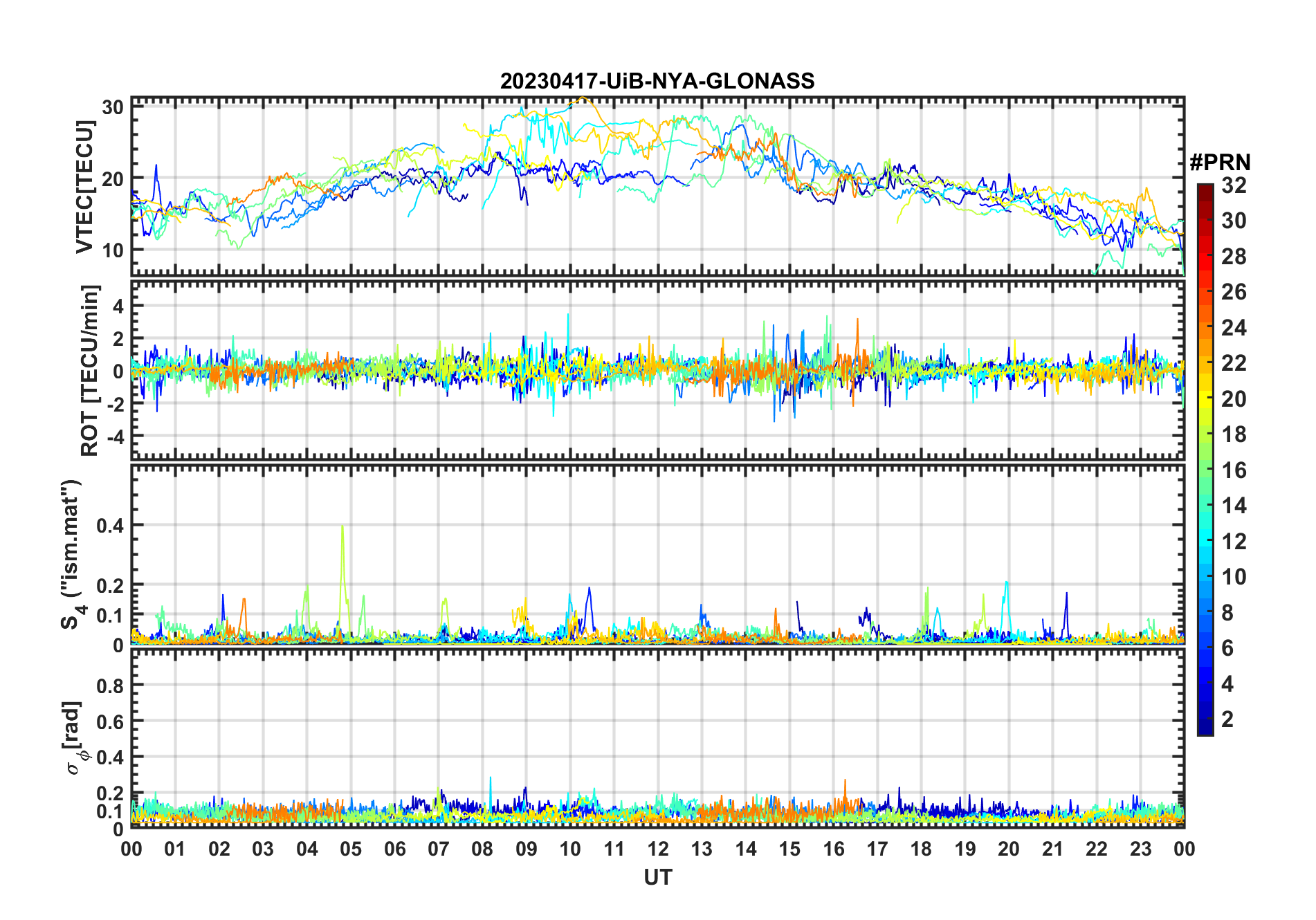Click UT axis hour tick "23"
1316x920 pixels.
1141,849
